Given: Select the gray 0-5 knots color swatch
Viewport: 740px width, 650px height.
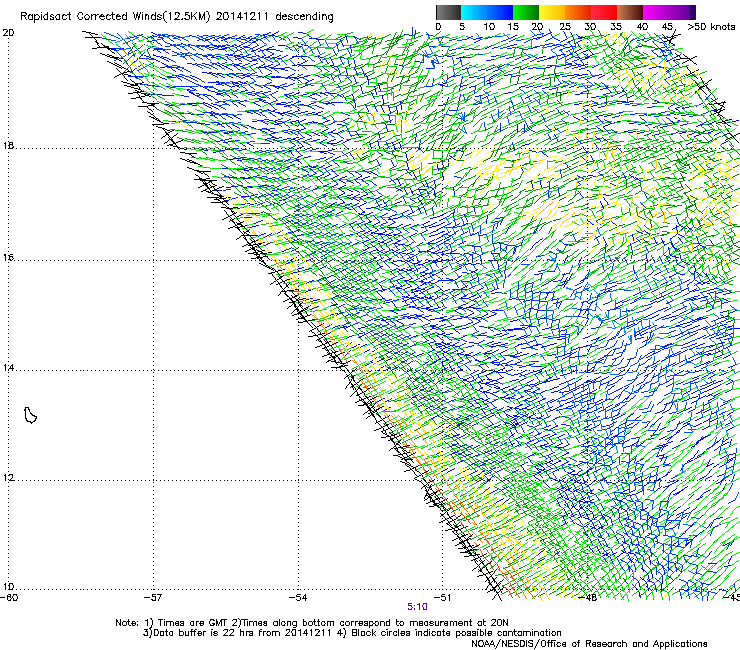Looking at the screenshot, I should pyautogui.click(x=448, y=12).
